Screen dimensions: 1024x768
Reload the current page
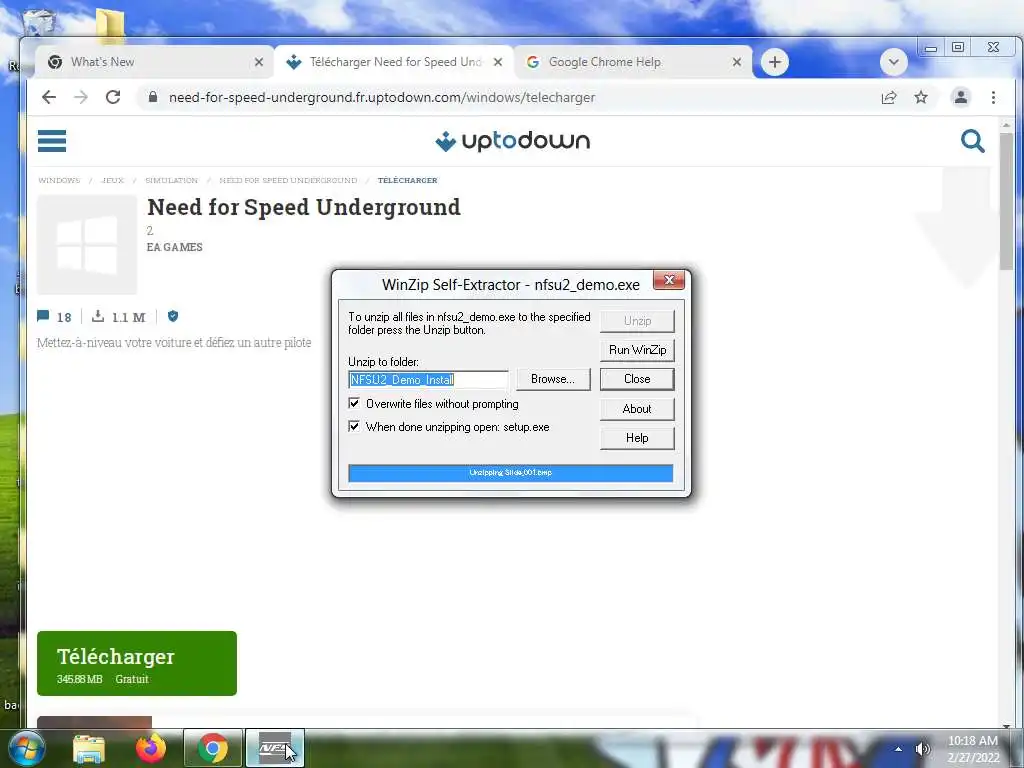click(113, 97)
